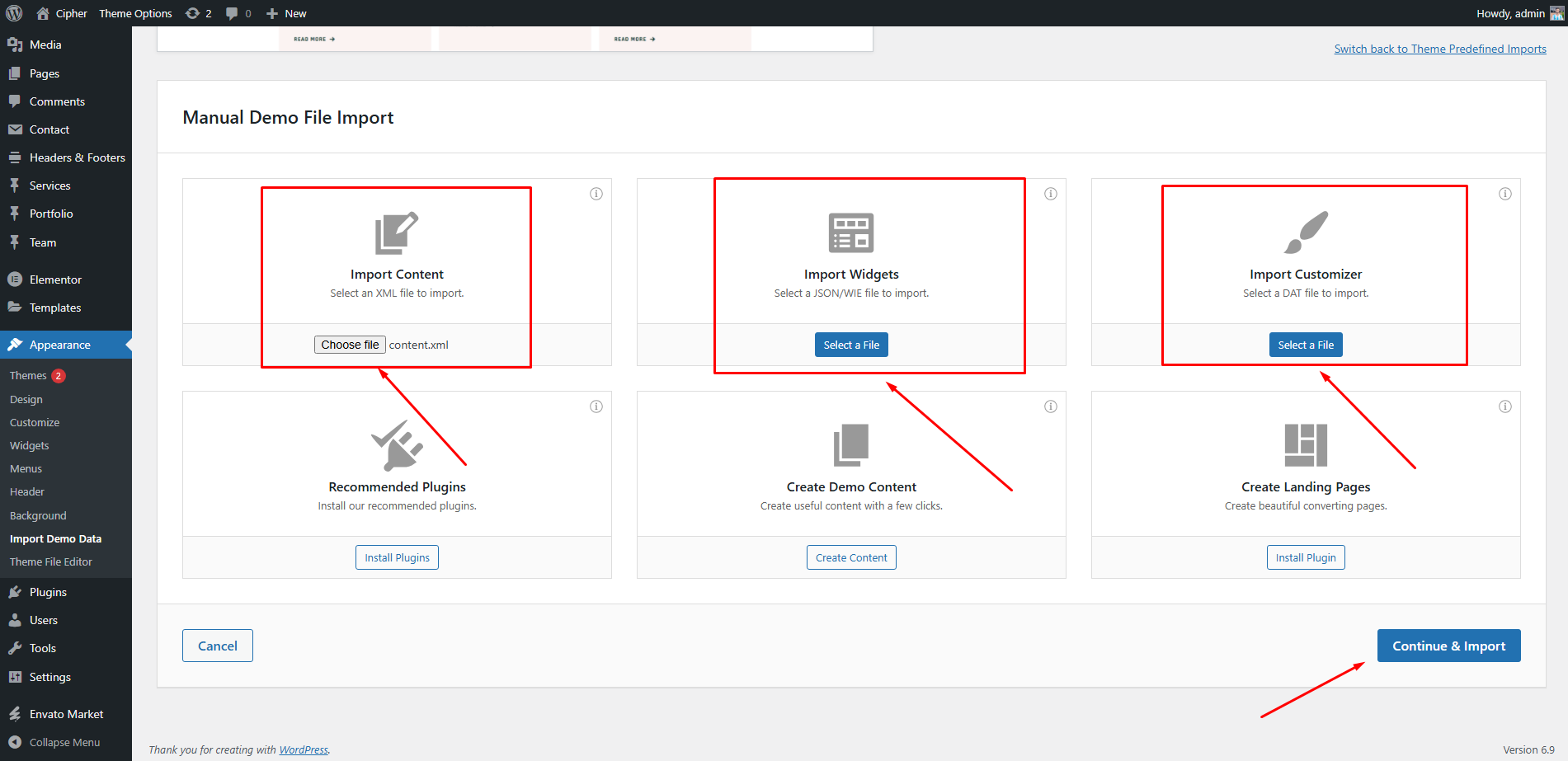Open Plugins in the sidebar menu
The image size is (1568, 761).
pos(48,592)
